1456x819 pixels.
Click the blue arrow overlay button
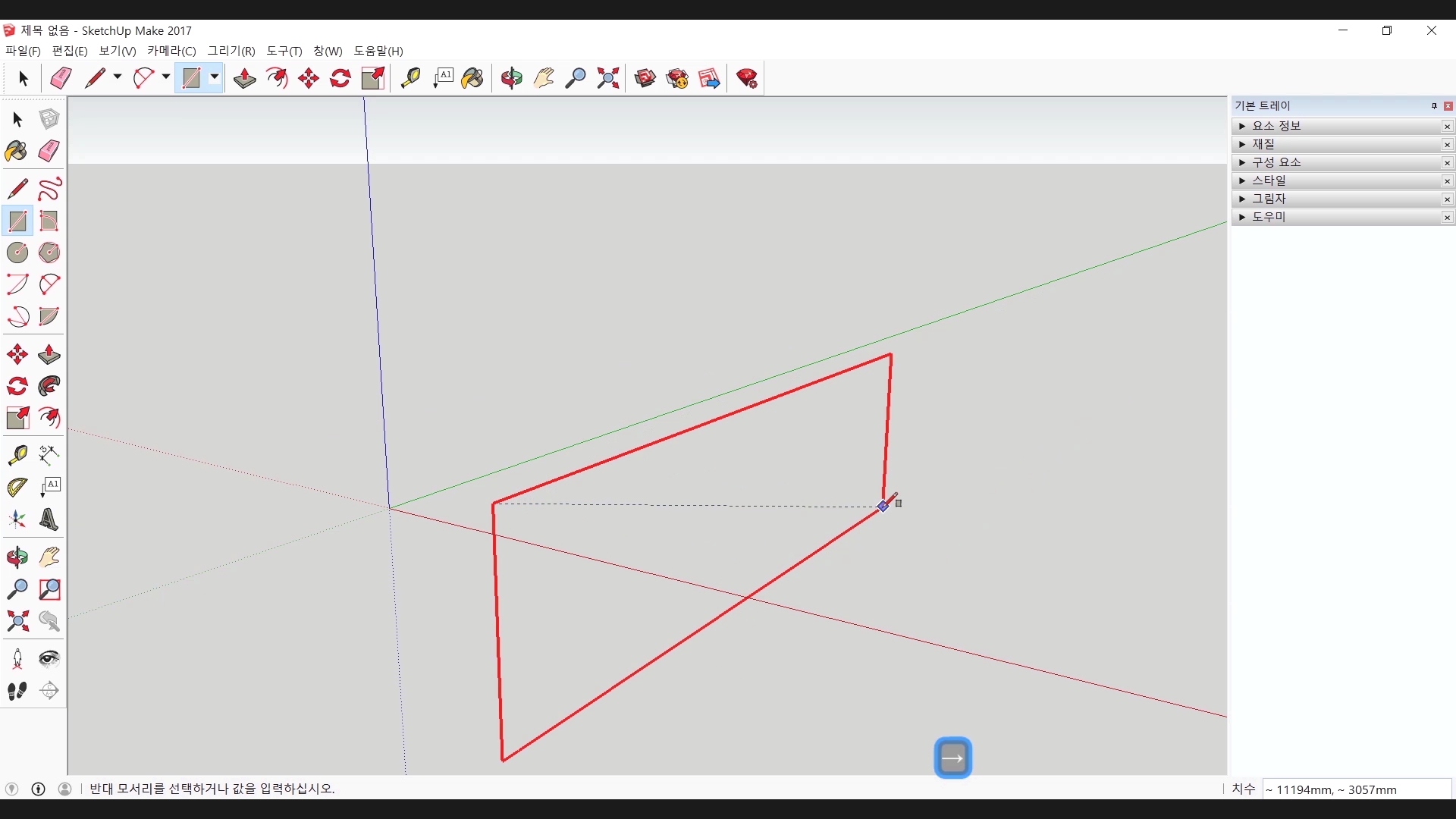click(952, 758)
